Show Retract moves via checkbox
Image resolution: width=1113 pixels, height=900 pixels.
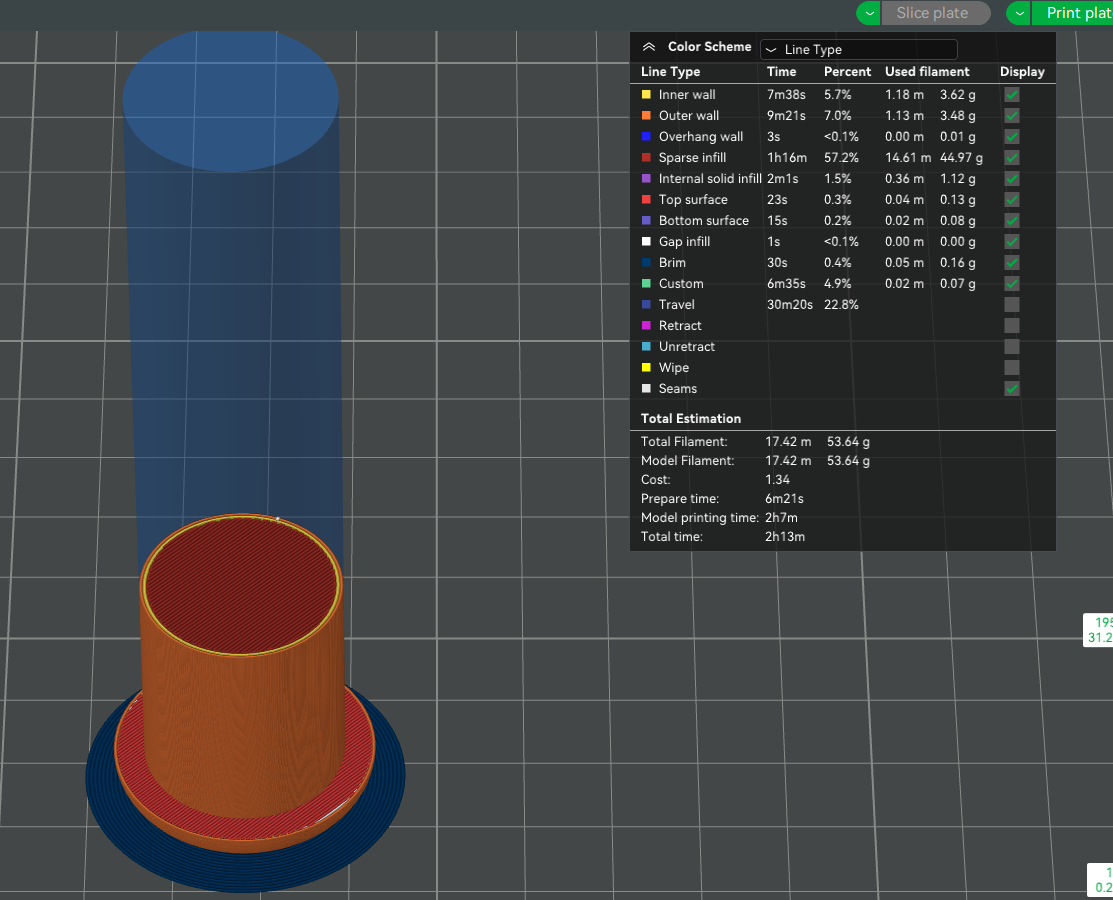point(1011,326)
